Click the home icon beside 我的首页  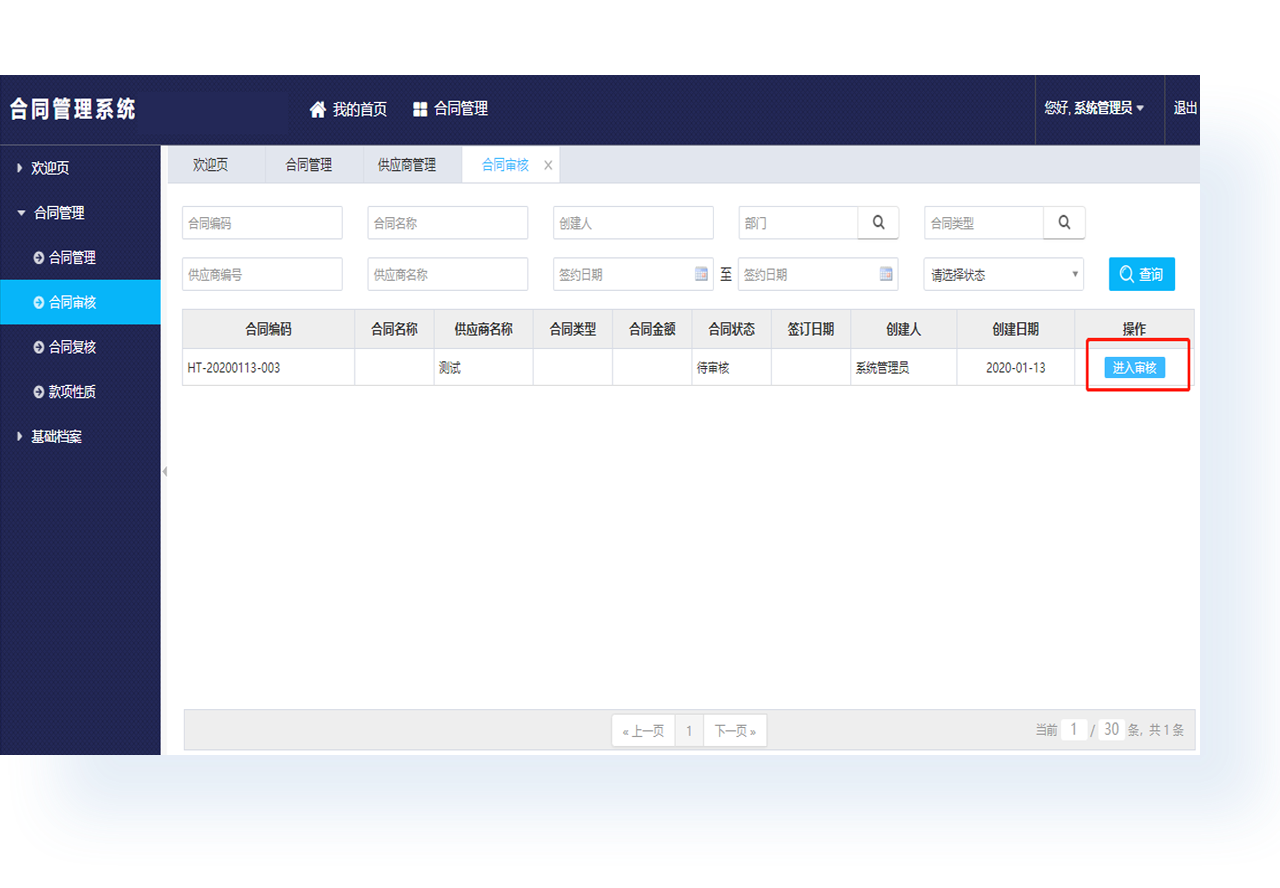(318, 109)
